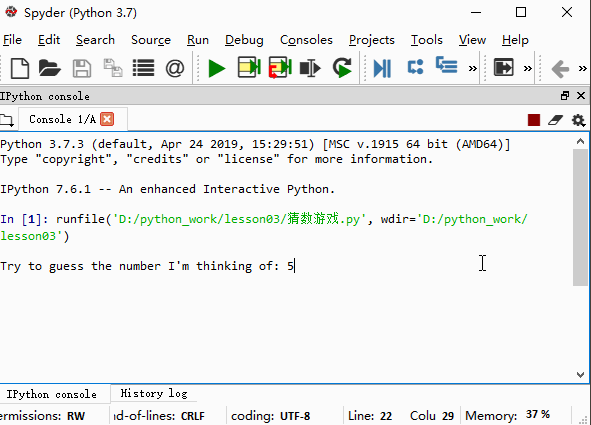This screenshot has height=425, width=591.
Task: Open browse tabs button left of Console 1/A
Action: coord(7,120)
